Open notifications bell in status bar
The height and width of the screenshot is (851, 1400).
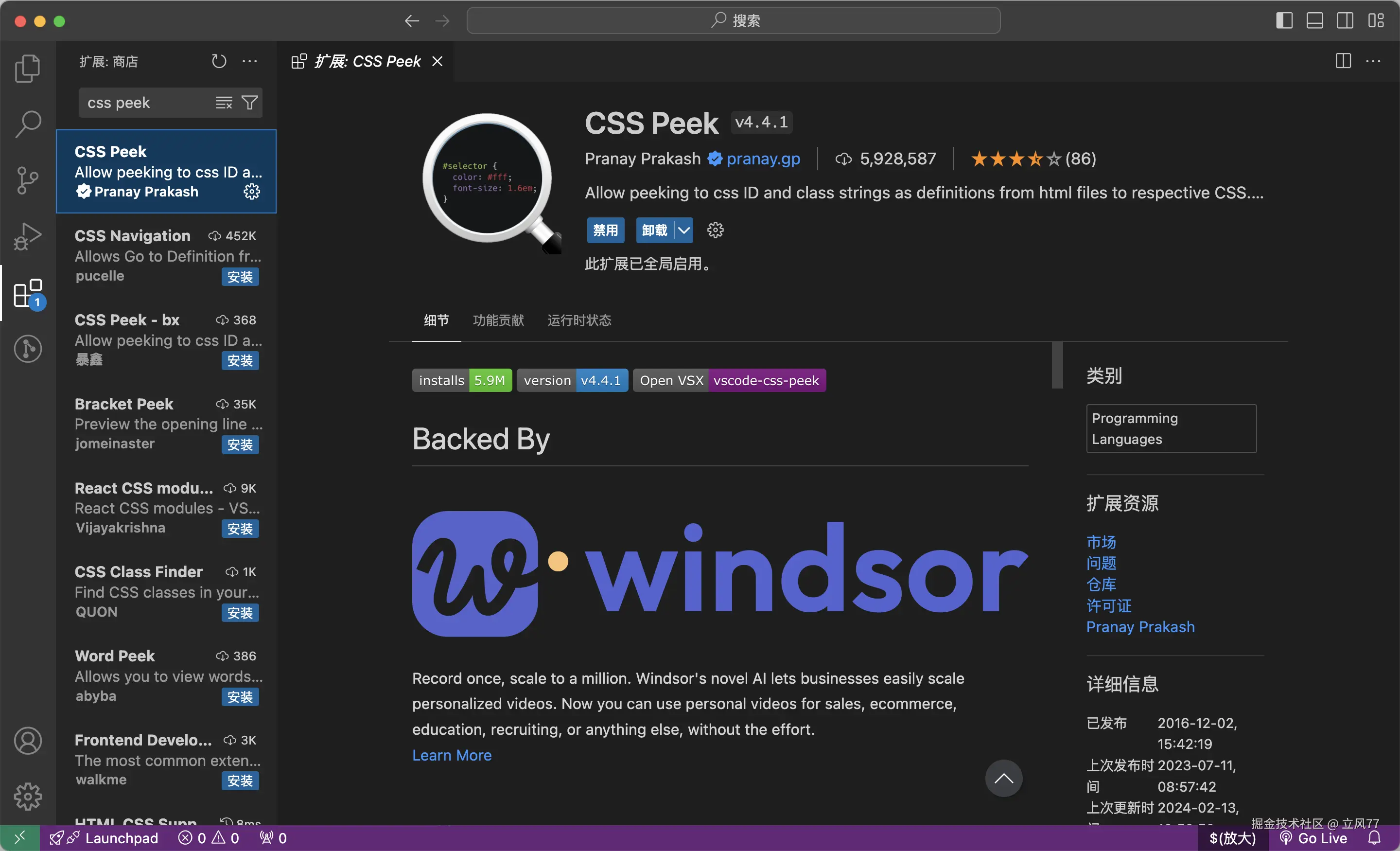pos(1374,838)
